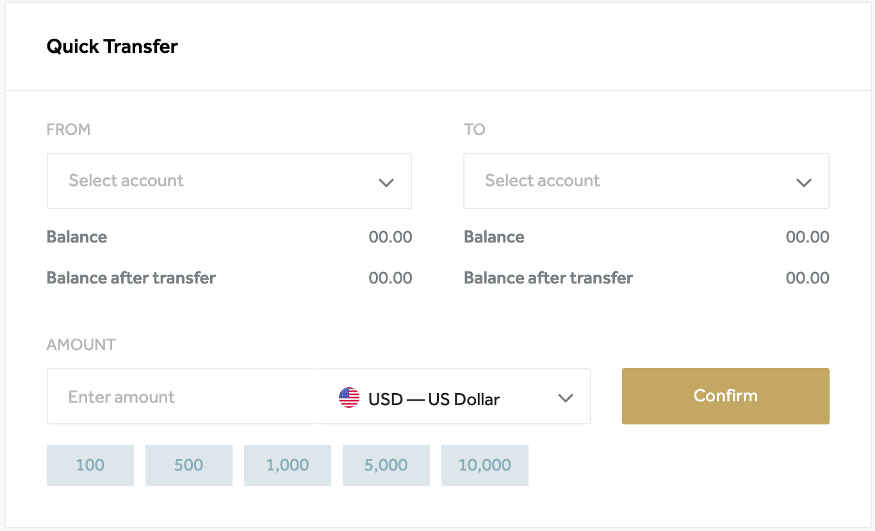Click the US flag icon
The height and width of the screenshot is (531, 875).
coord(349,398)
